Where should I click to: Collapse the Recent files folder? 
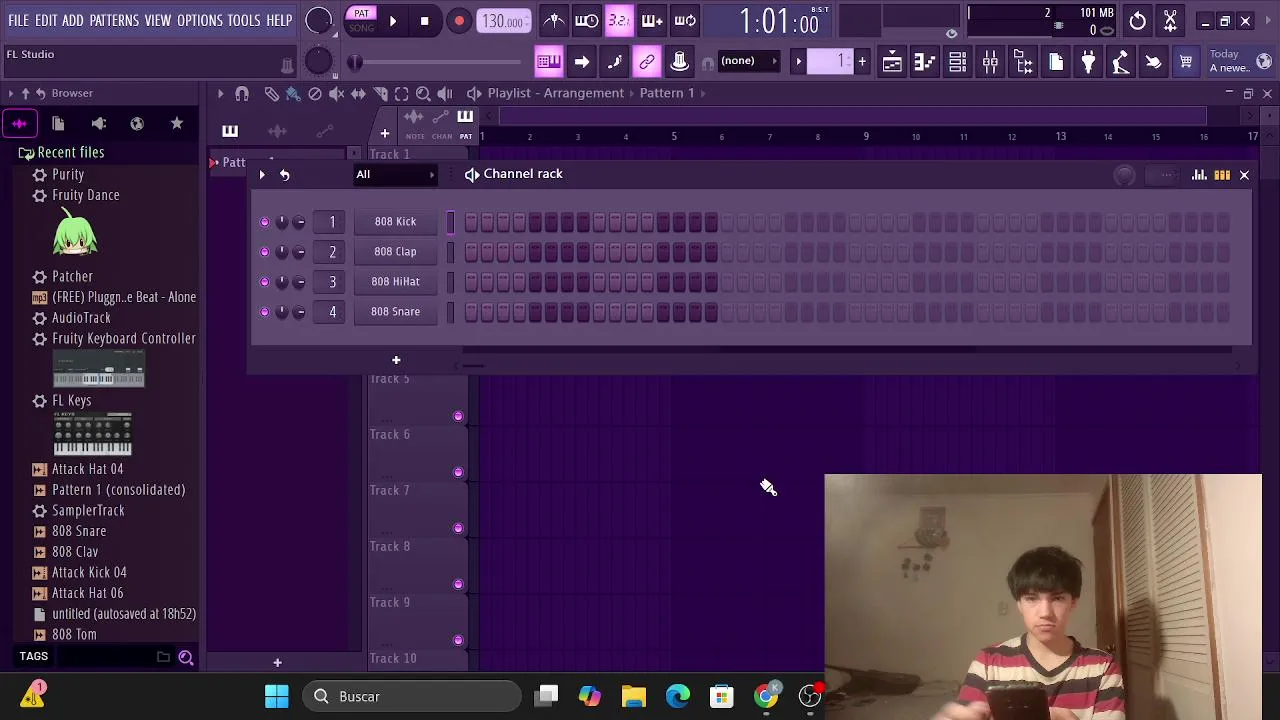pyautogui.click(x=61, y=152)
